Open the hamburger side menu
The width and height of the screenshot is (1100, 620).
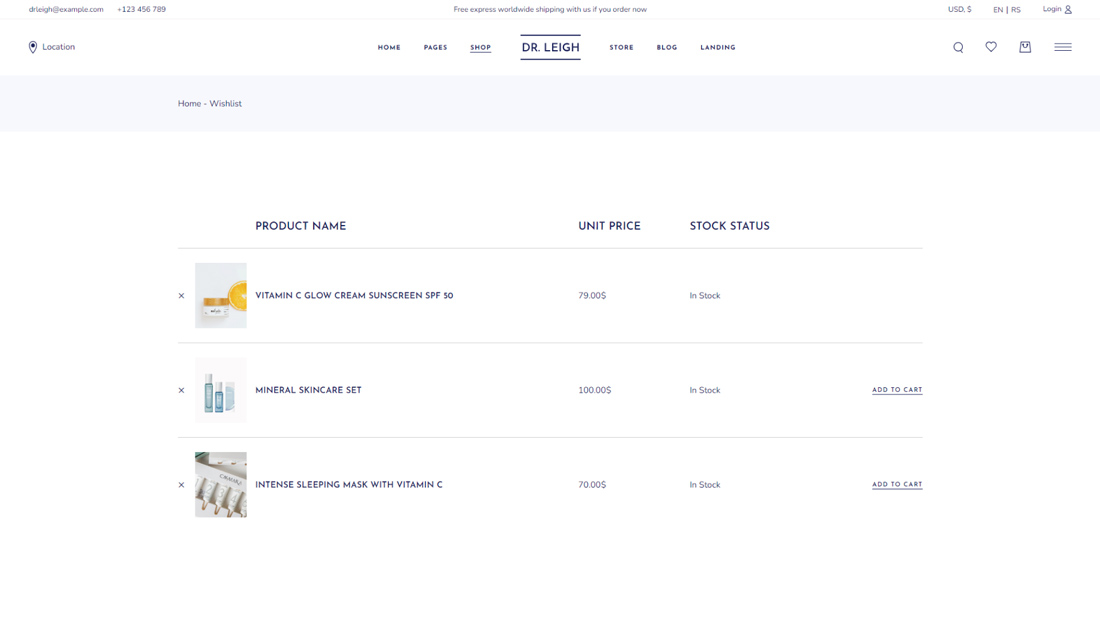click(x=1062, y=47)
